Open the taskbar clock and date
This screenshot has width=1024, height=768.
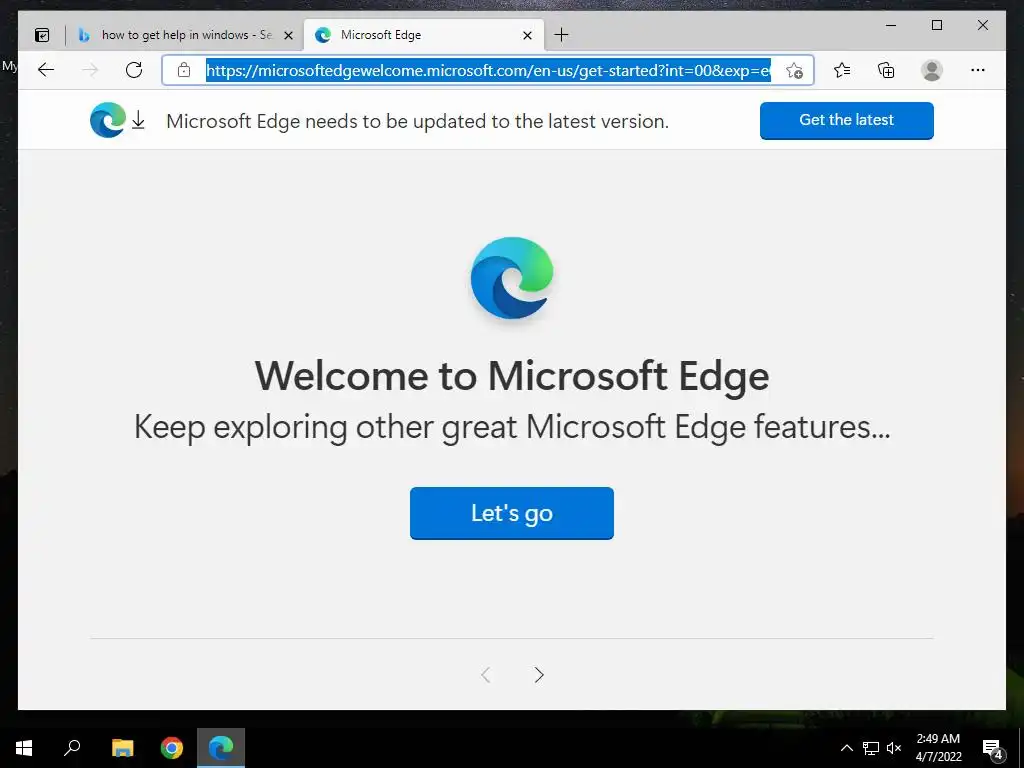click(x=938, y=748)
